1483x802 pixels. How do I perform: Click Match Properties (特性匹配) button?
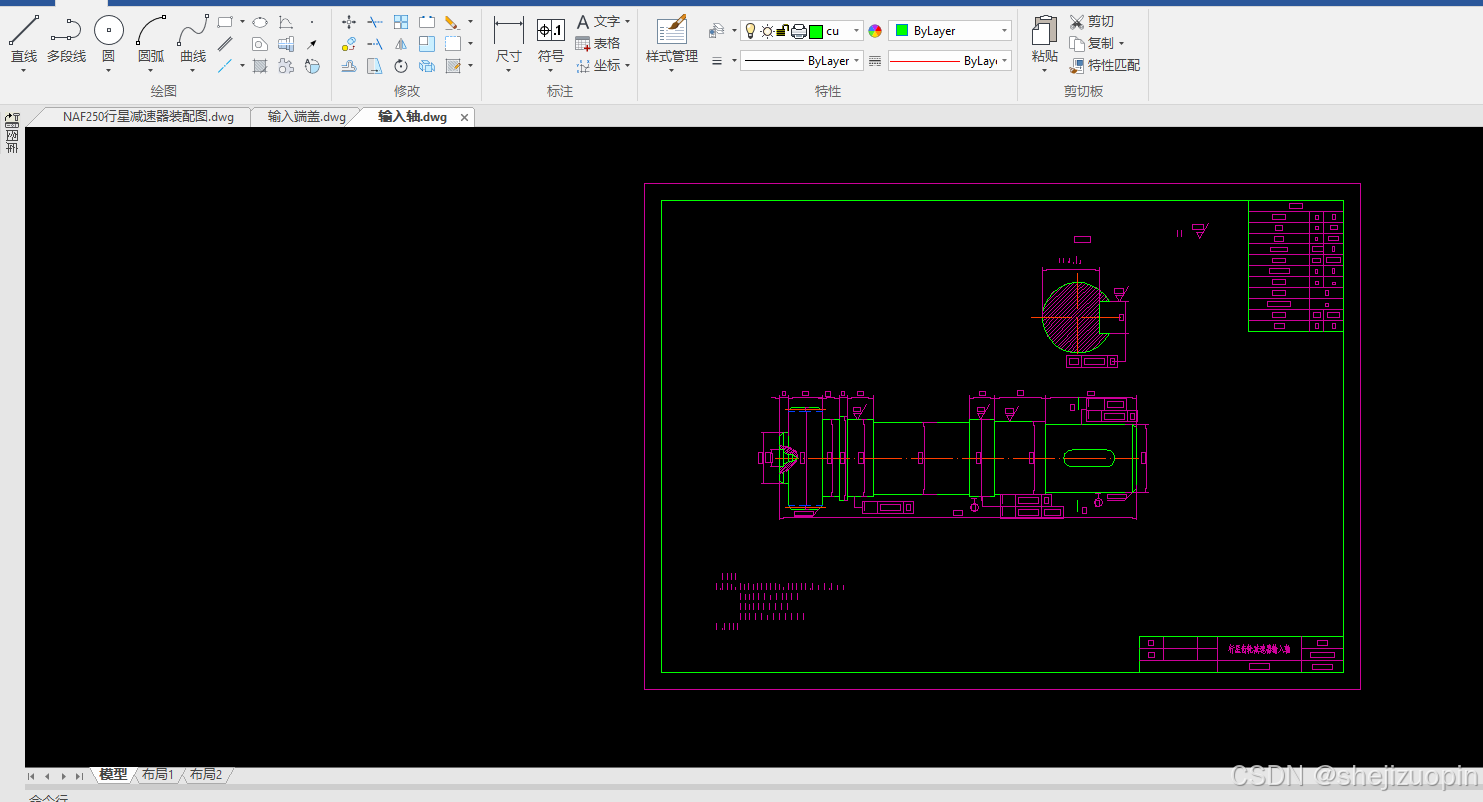click(x=1104, y=66)
